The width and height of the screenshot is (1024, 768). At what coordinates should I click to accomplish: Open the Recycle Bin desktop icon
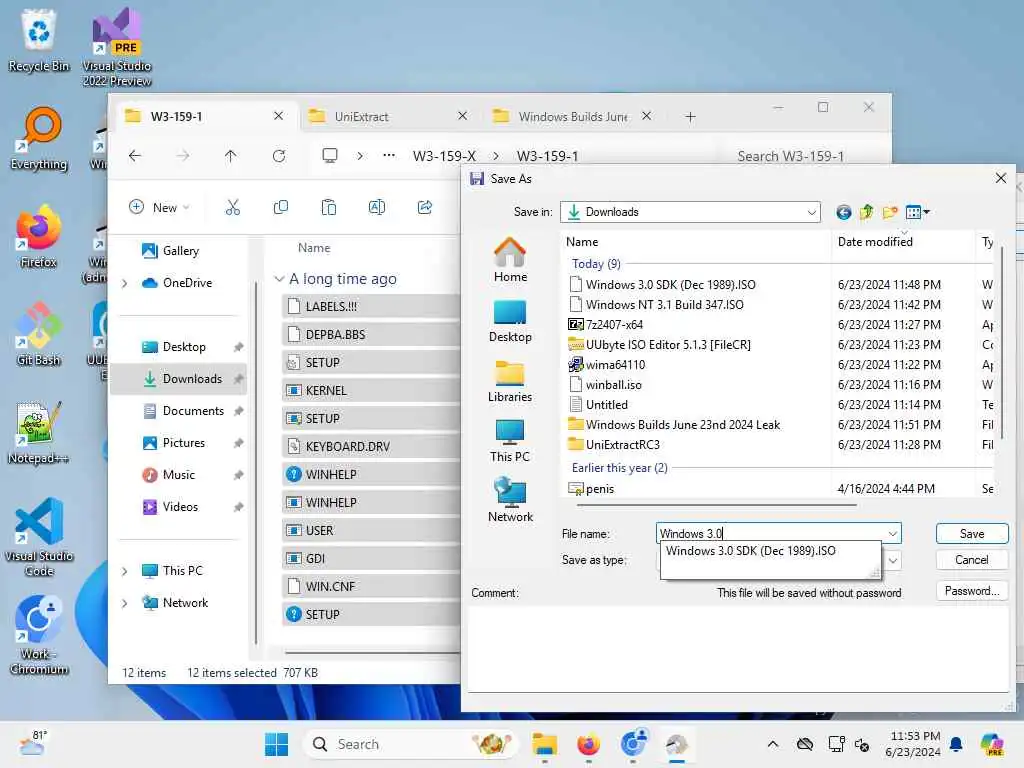(39, 40)
